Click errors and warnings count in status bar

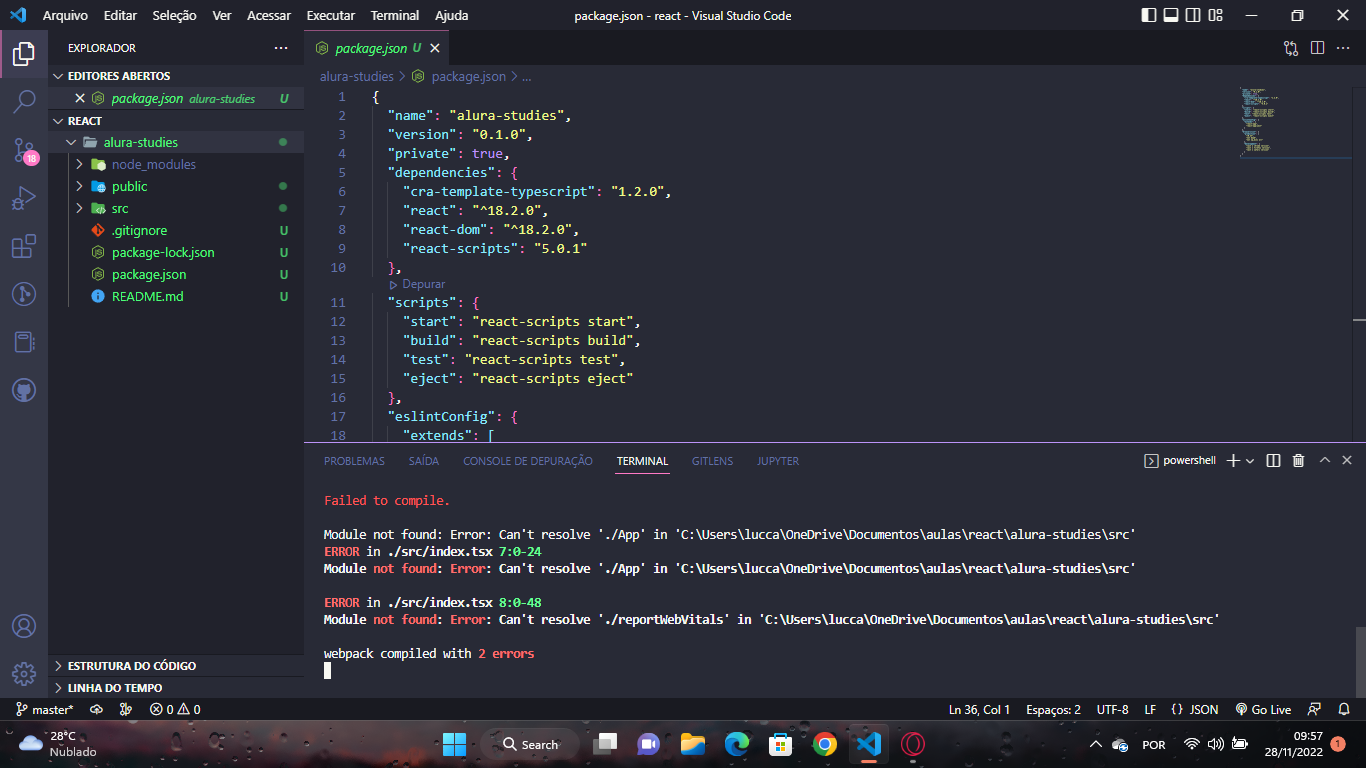pyautogui.click(x=175, y=710)
